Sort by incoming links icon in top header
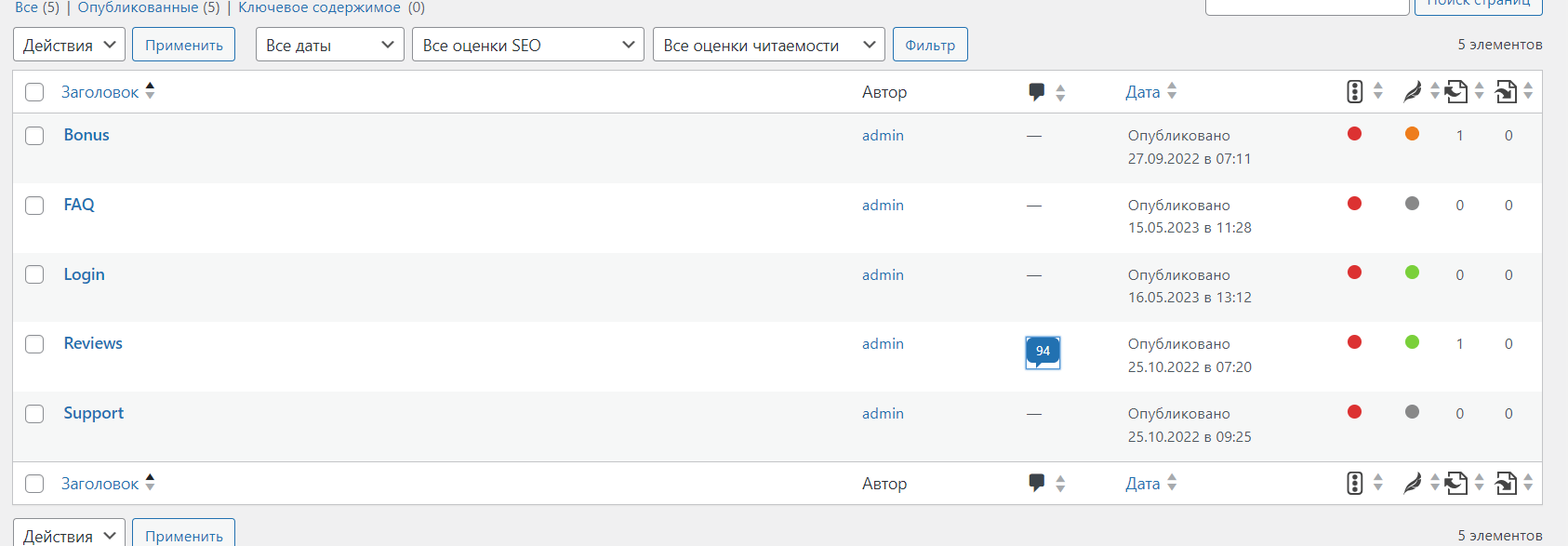Screen dimensions: 1568x546 [x=1506, y=91]
